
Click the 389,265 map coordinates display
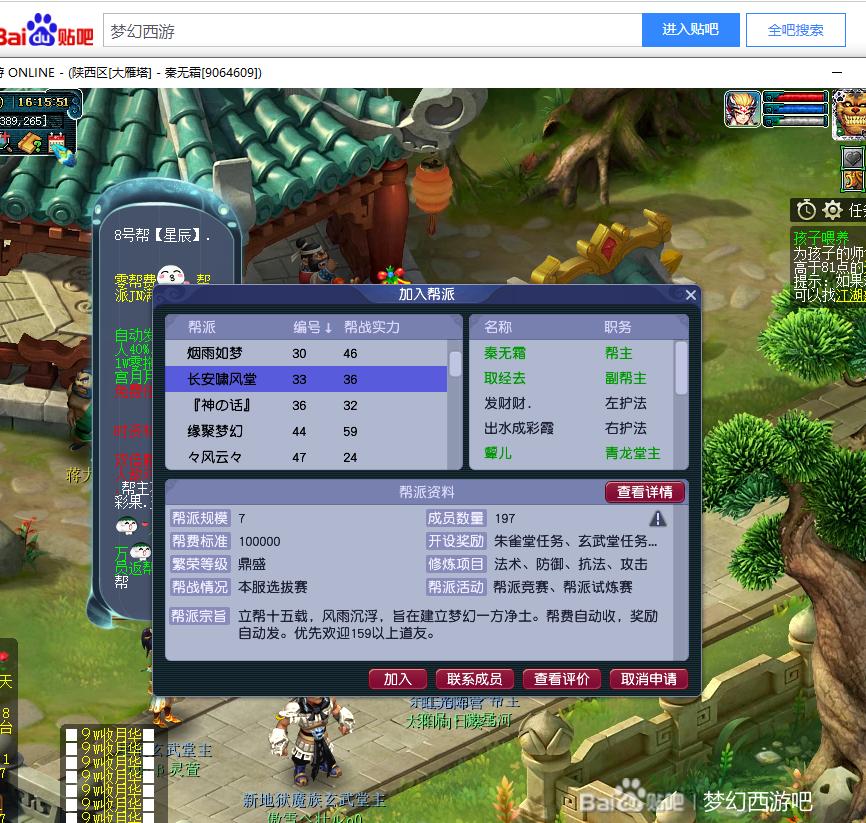tap(23, 120)
